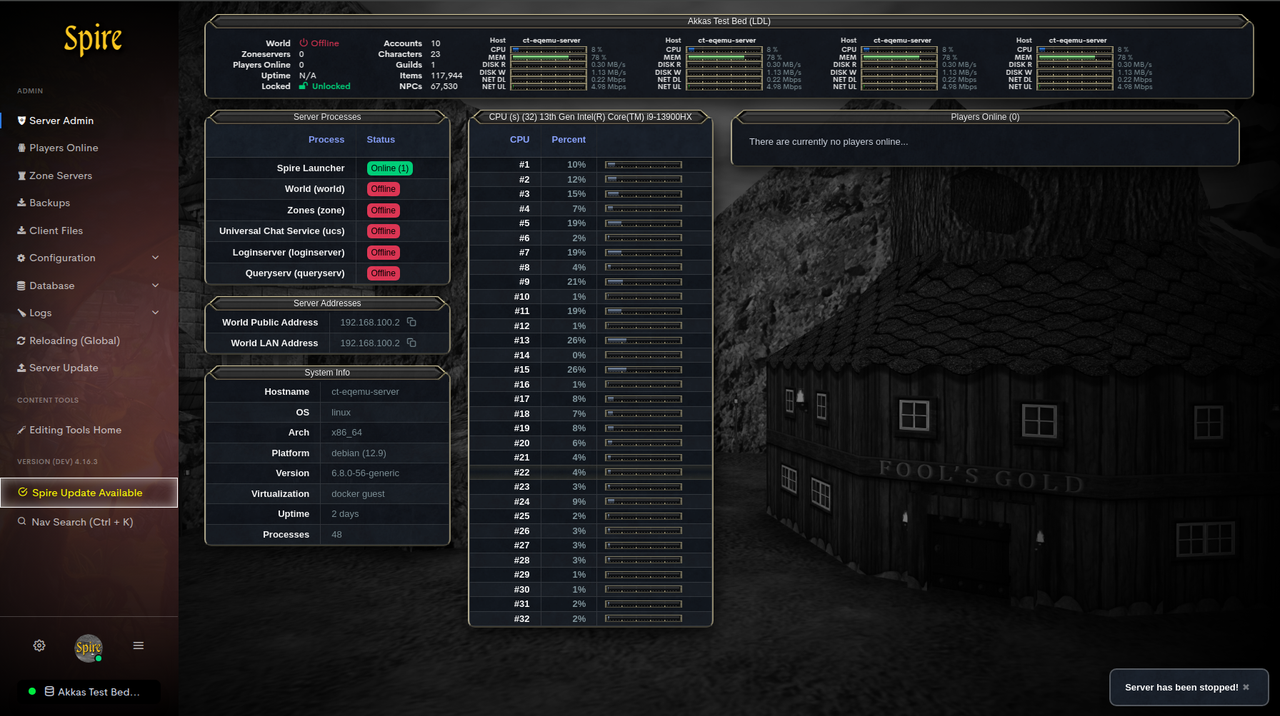This screenshot has height=716, width=1280.
Task: Click the Logs icon in sidebar
Action: [x=21, y=313]
